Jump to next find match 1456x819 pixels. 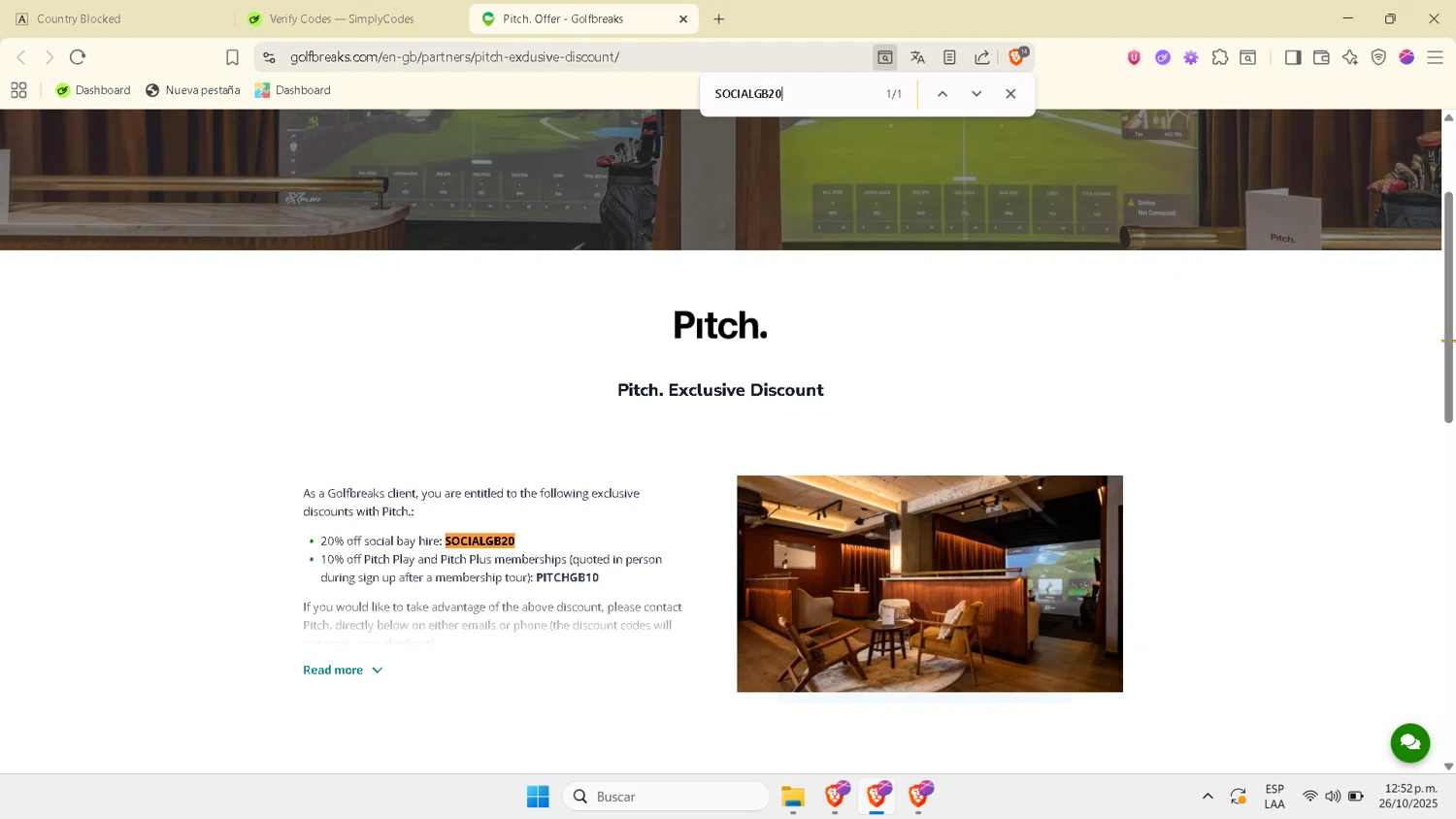coord(976,94)
